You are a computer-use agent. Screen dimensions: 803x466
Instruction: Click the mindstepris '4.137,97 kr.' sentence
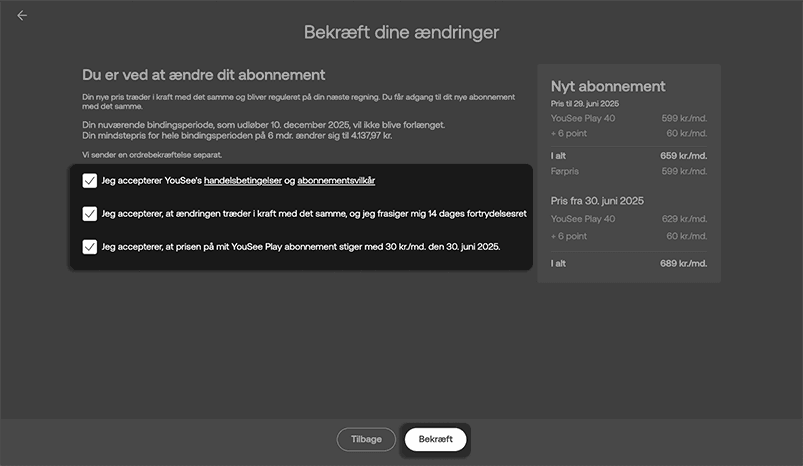point(237,136)
